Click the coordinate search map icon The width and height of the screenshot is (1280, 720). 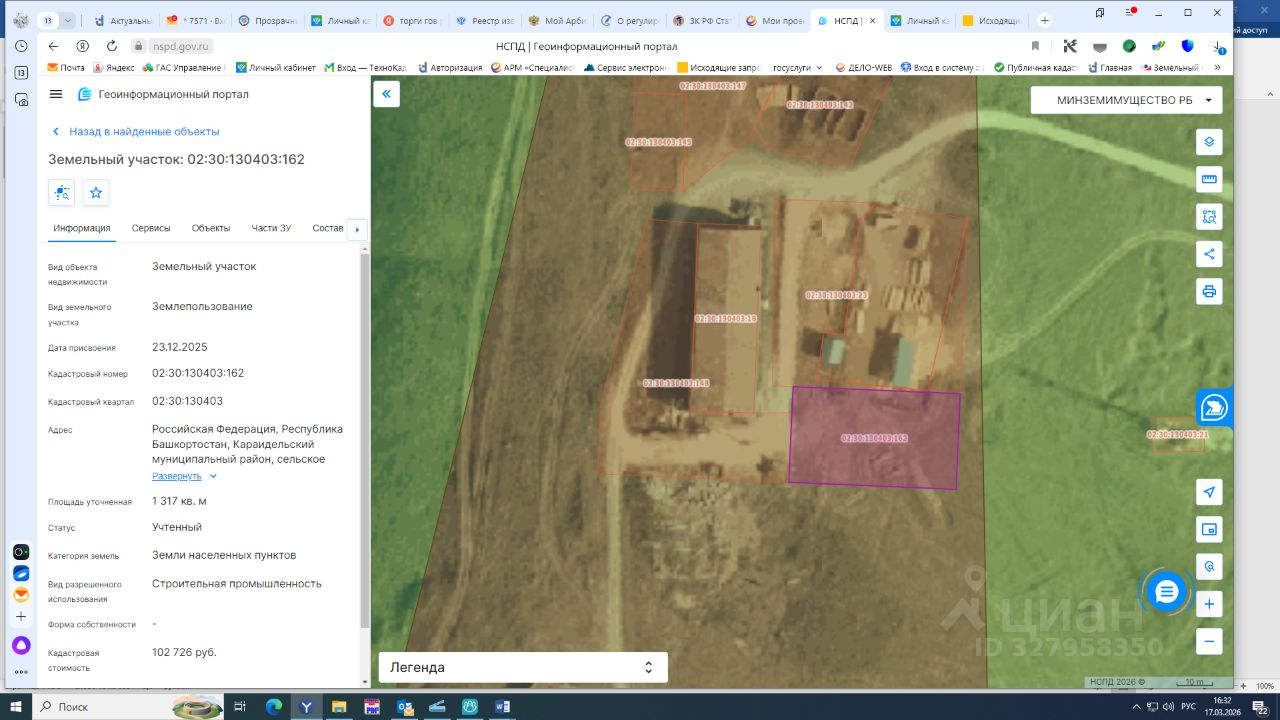(1209, 567)
